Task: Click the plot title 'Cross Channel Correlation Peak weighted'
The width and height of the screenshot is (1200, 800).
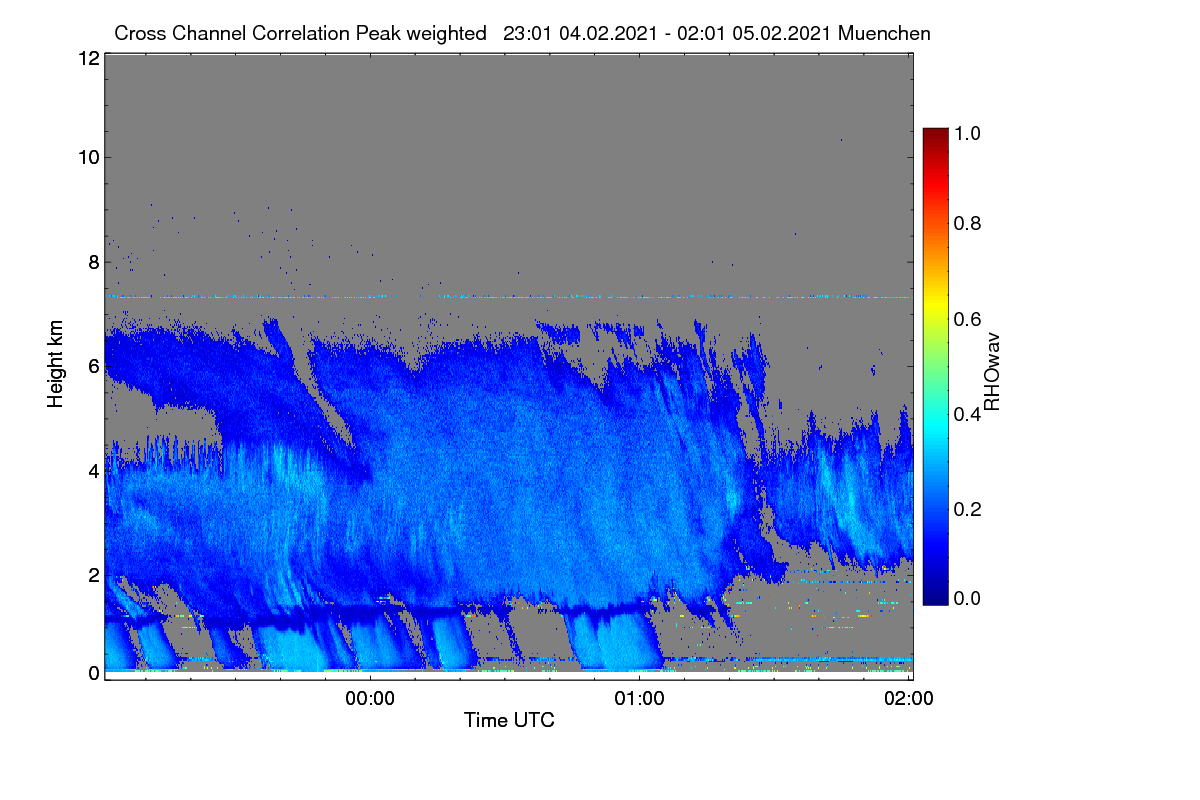Action: pyautogui.click(x=301, y=33)
